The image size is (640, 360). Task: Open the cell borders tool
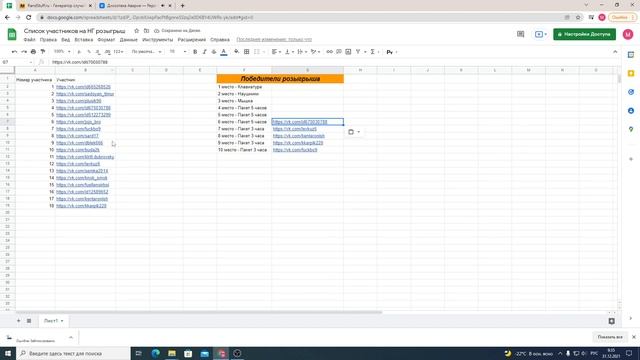point(247,52)
